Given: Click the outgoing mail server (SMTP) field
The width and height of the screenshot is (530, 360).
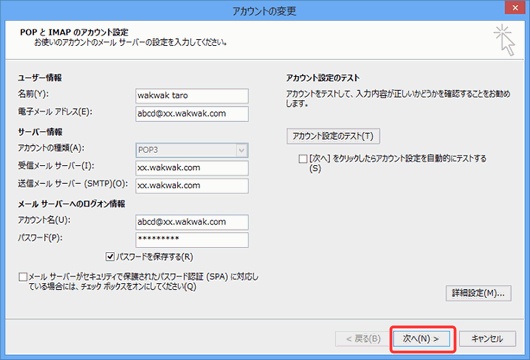Looking at the screenshot, I should click(x=192, y=186).
